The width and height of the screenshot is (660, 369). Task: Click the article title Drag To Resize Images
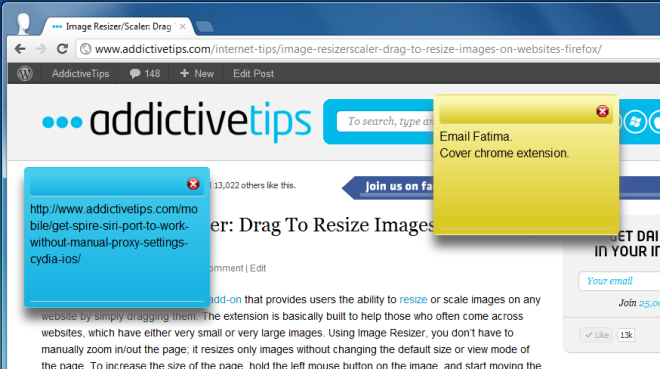coord(322,225)
